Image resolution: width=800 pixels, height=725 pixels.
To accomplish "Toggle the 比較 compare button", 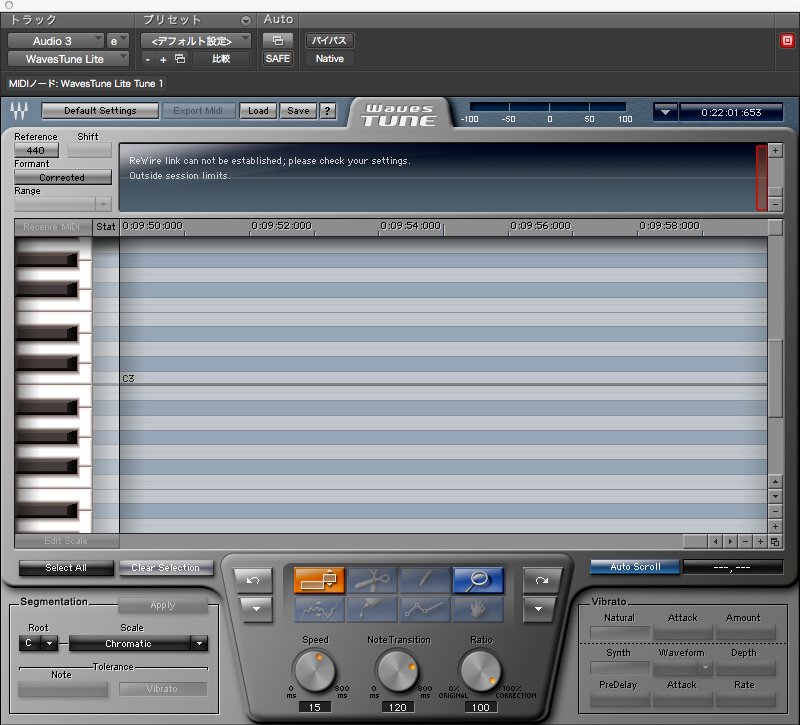I will 221,59.
